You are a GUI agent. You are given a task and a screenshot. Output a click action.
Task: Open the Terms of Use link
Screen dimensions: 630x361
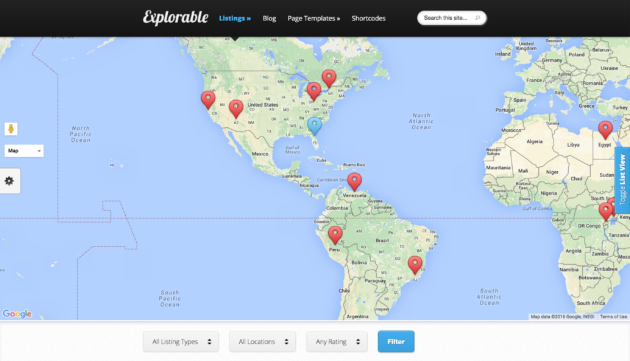tap(614, 317)
